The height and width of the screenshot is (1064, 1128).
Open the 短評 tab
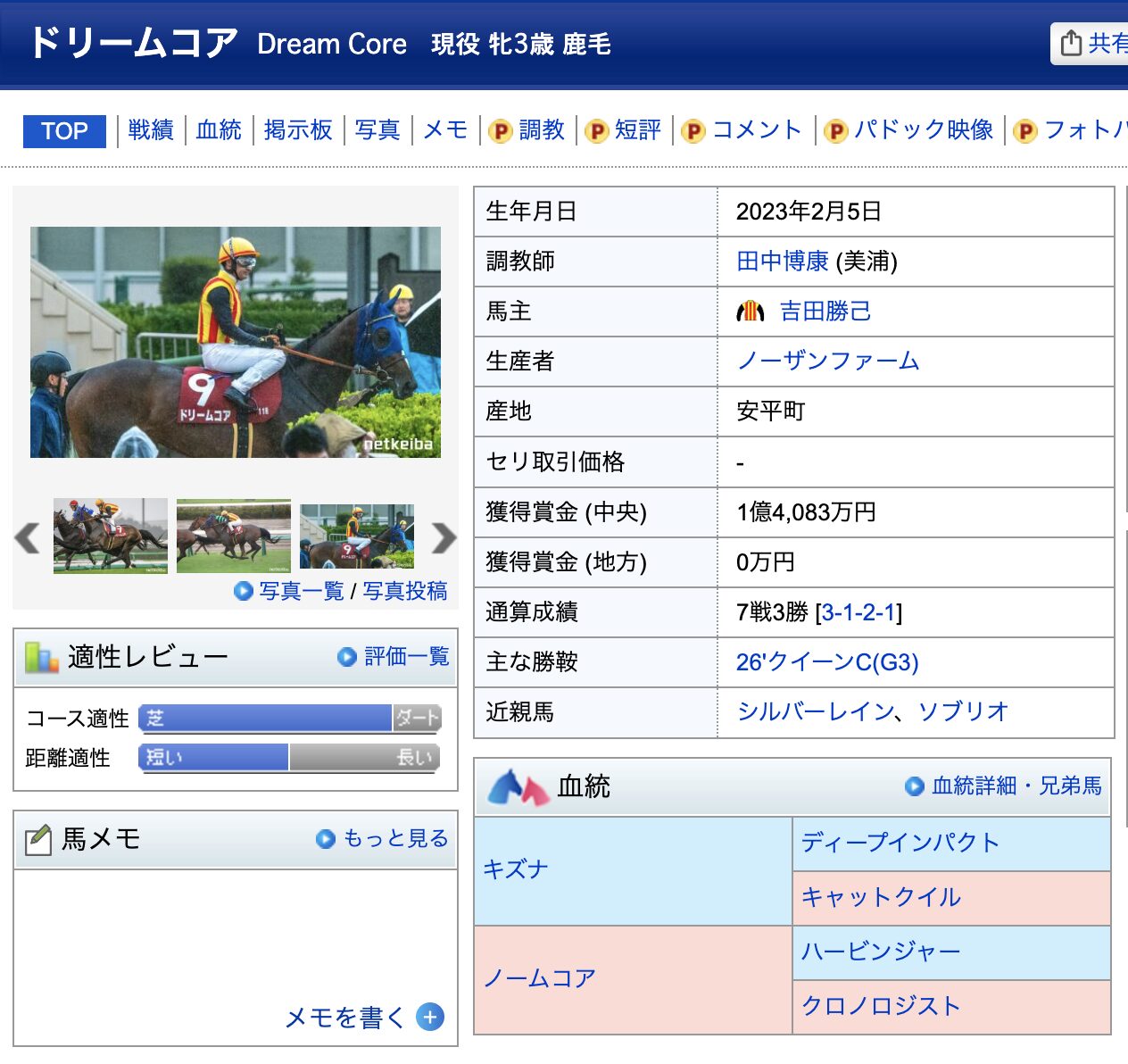point(638,130)
